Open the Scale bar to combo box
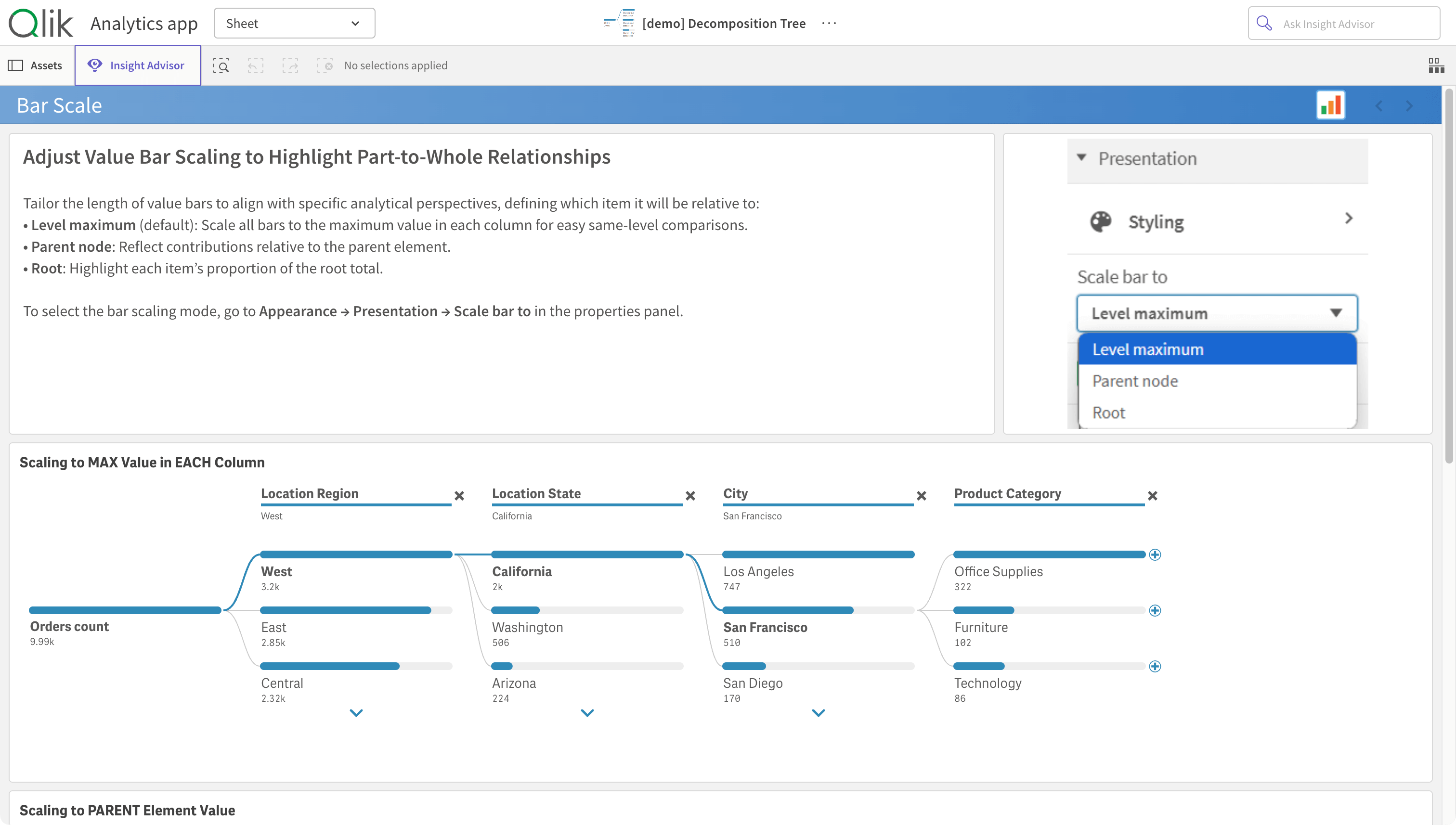The image size is (1456, 825). click(1216, 313)
